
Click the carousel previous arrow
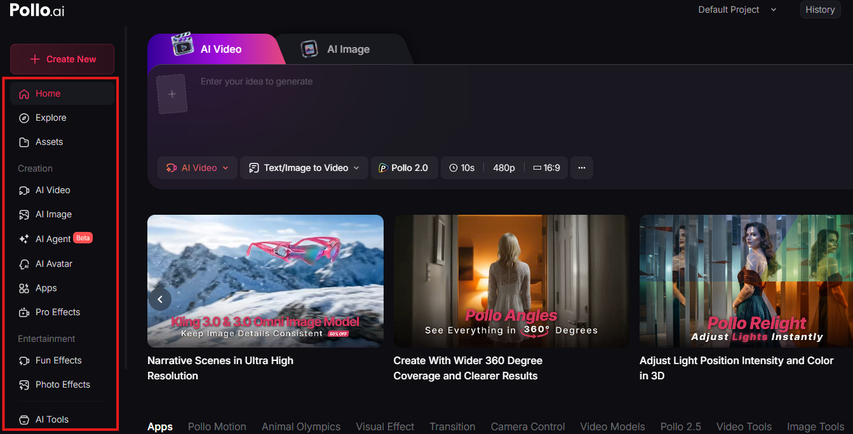point(159,298)
